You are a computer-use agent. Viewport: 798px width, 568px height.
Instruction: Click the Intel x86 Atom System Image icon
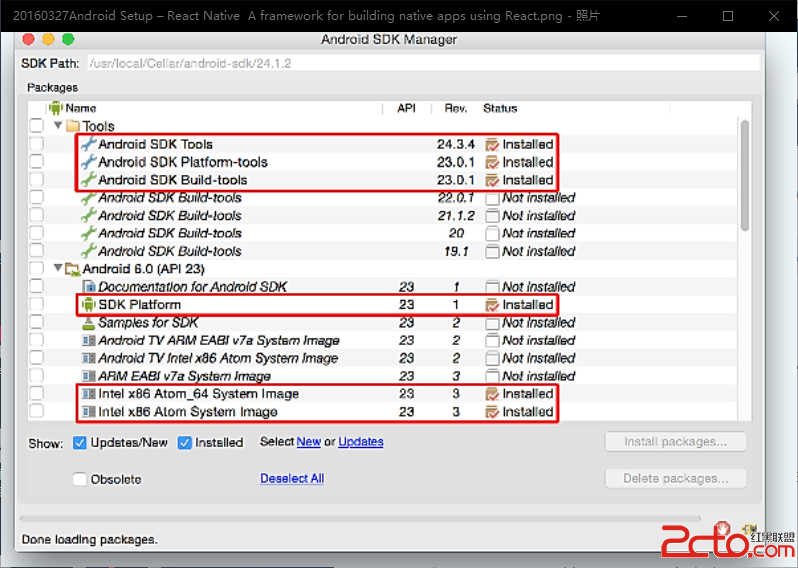point(89,412)
